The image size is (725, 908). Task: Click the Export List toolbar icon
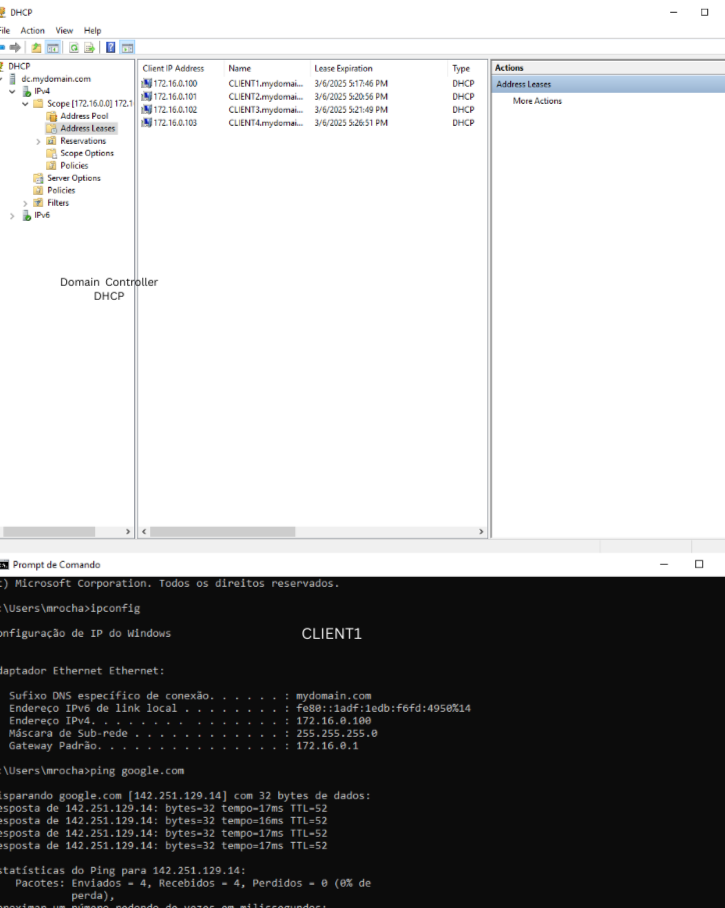point(89,47)
